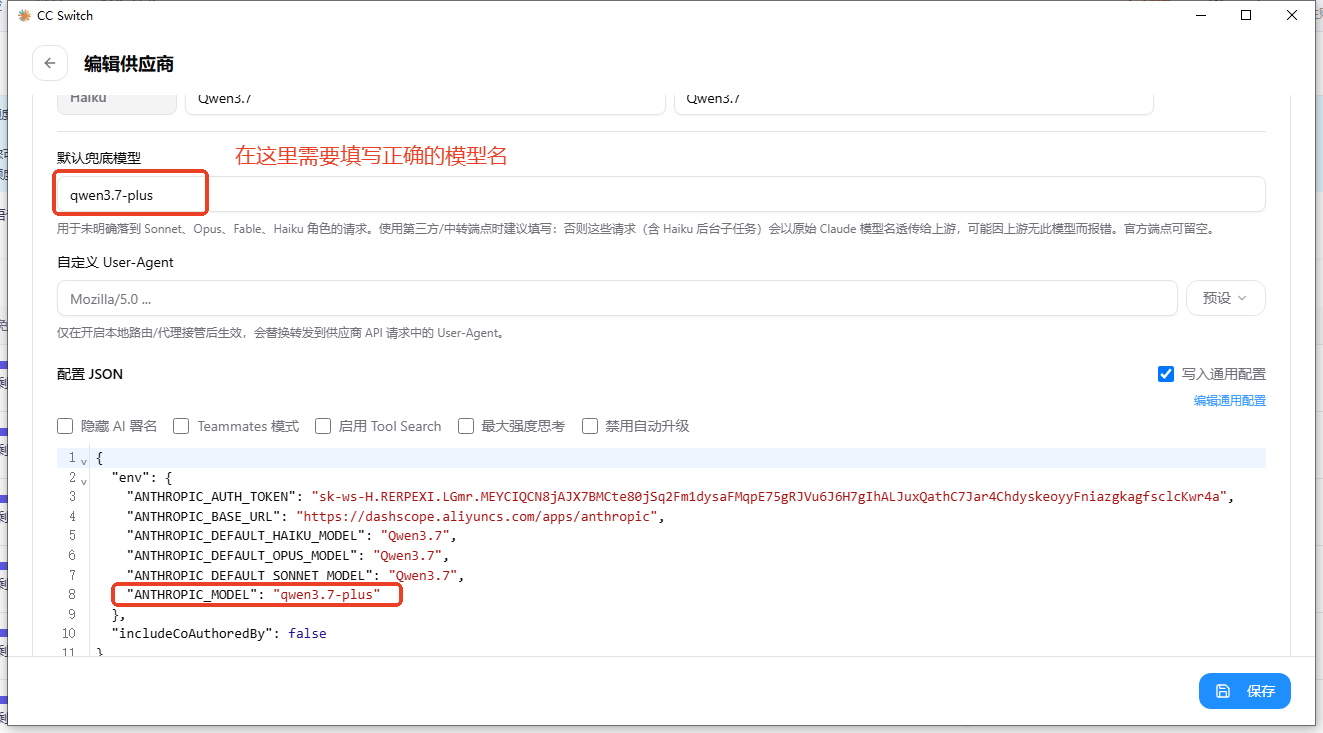Click the 保存 button
Screen dimensions: 1323x733
[x=1245, y=691]
